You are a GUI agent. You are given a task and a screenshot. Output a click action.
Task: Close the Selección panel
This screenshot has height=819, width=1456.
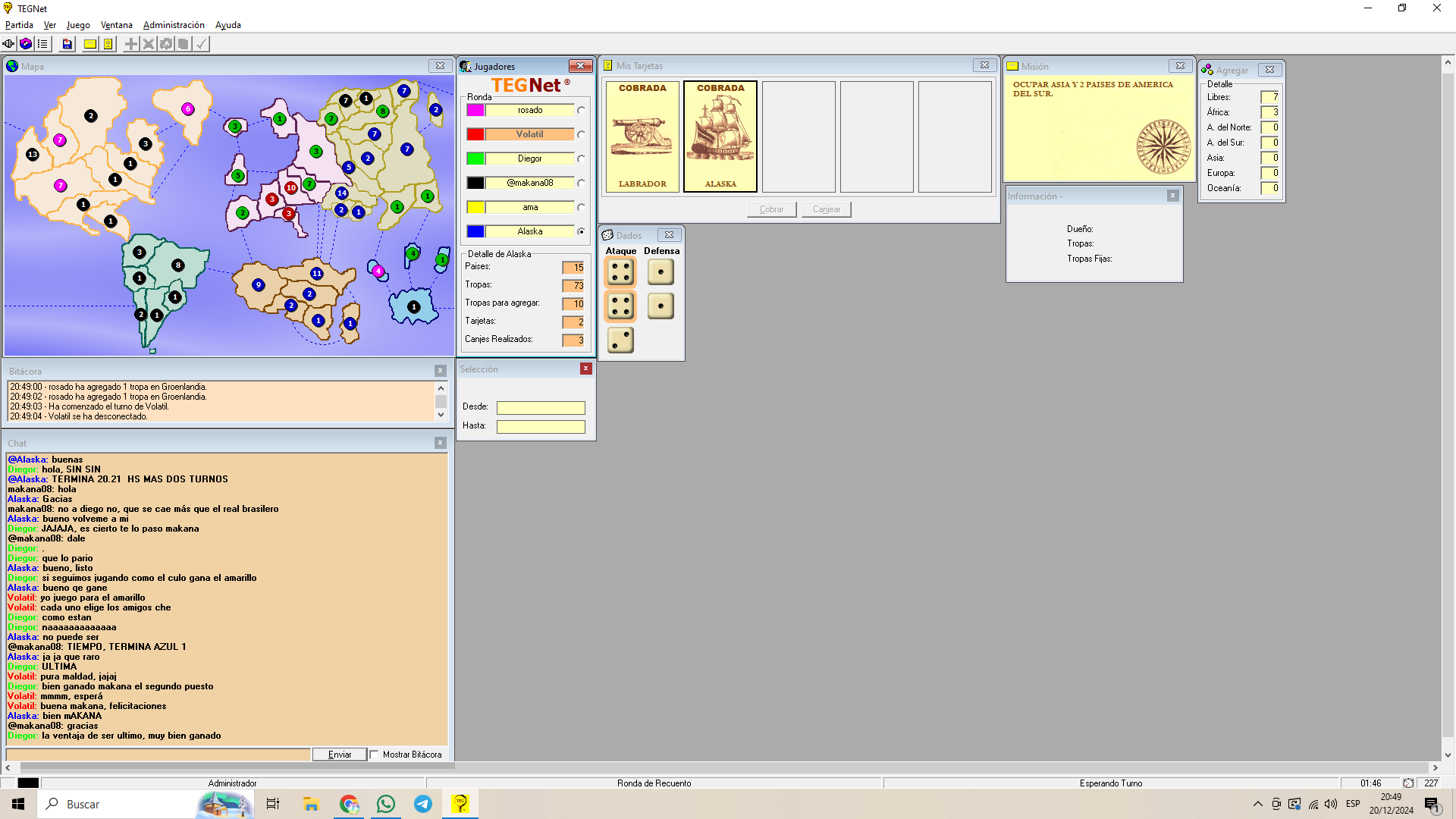[586, 369]
